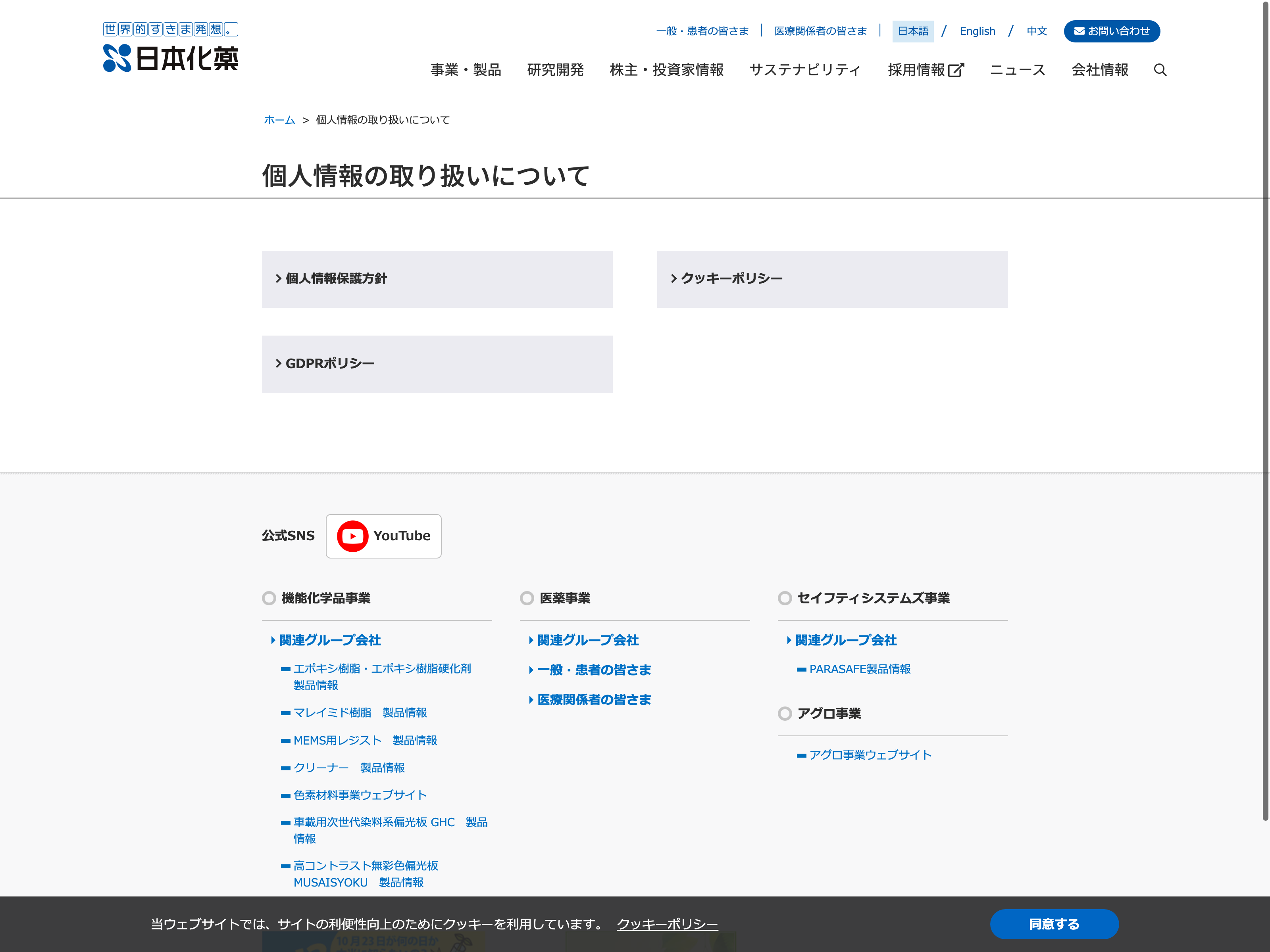Open PARASAFE製品情報 footer link
Viewport: 1270px width, 952px height.
point(860,669)
